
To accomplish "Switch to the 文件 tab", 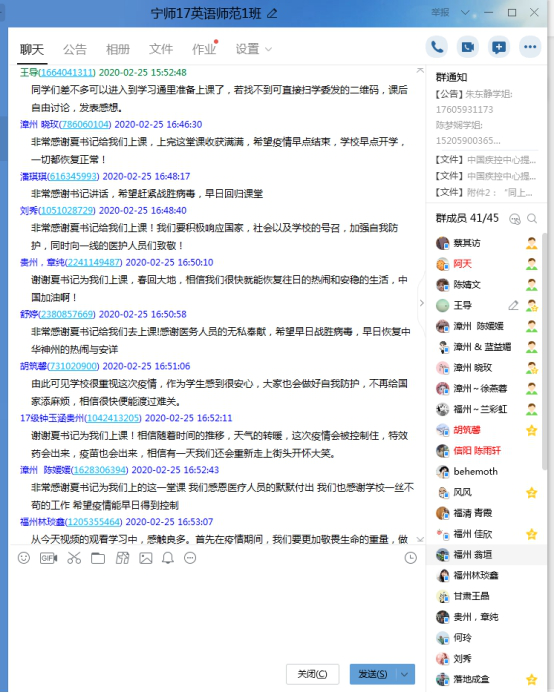I will pos(161,49).
